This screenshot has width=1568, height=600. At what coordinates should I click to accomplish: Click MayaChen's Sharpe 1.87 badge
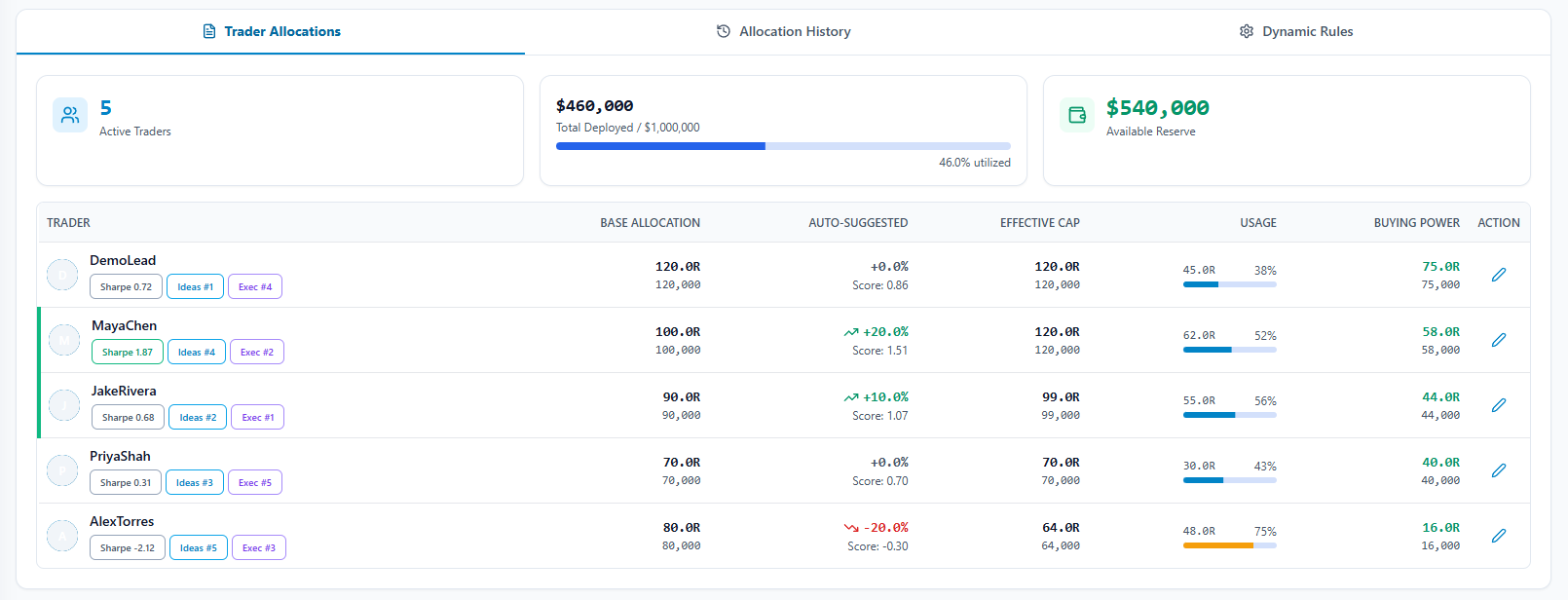point(128,353)
